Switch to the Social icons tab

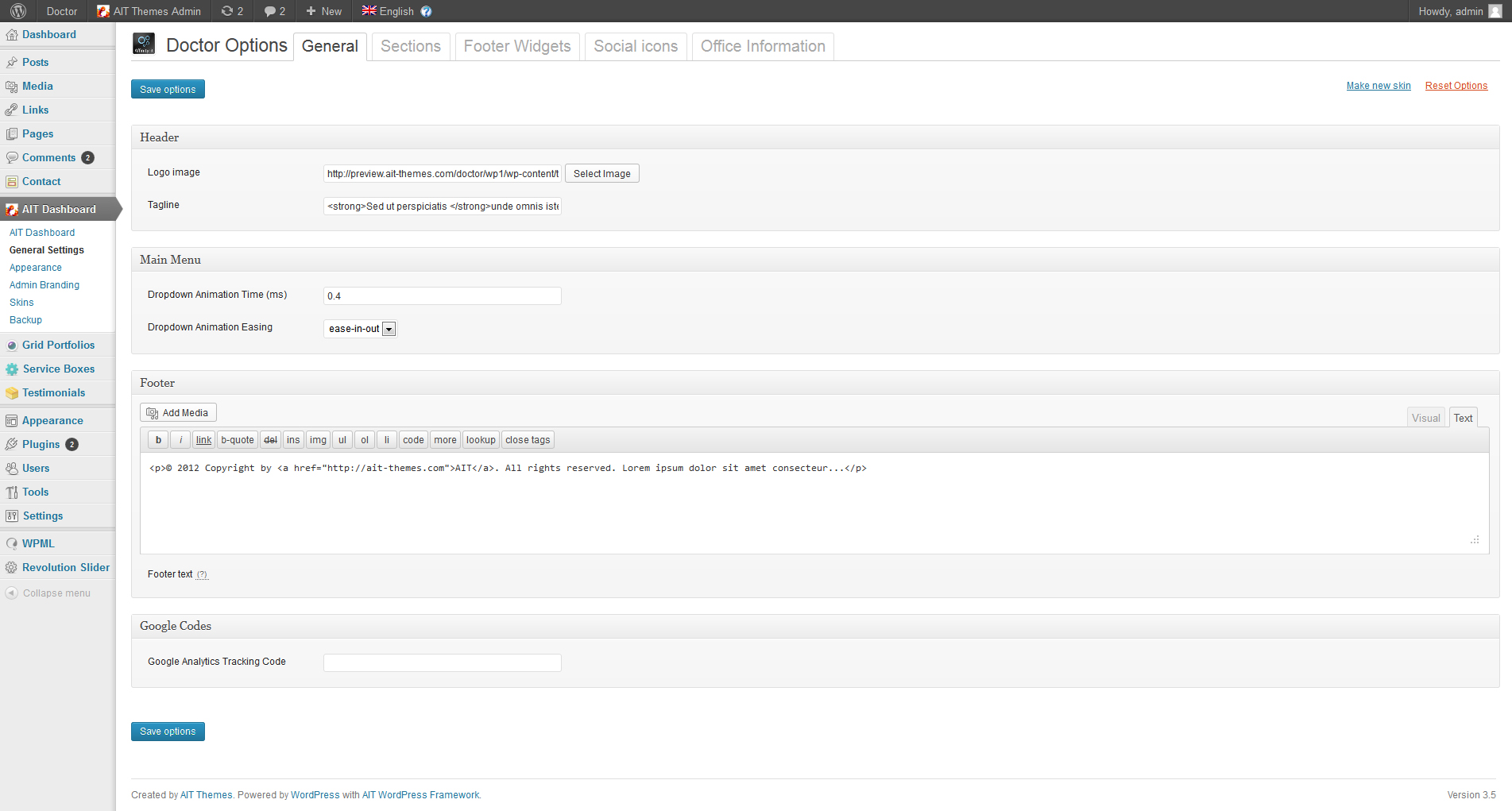point(636,46)
